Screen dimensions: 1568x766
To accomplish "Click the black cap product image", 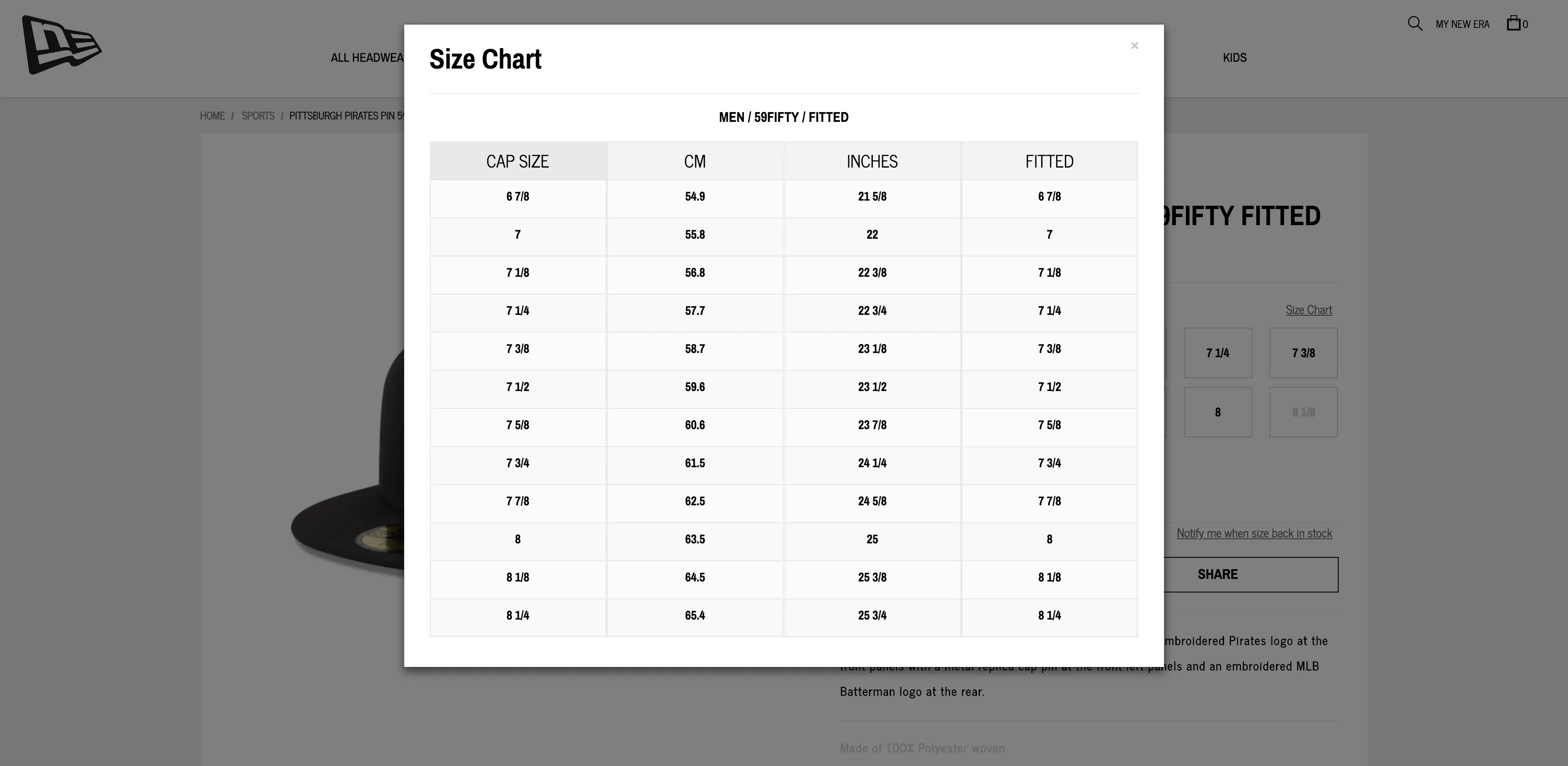I will [347, 463].
